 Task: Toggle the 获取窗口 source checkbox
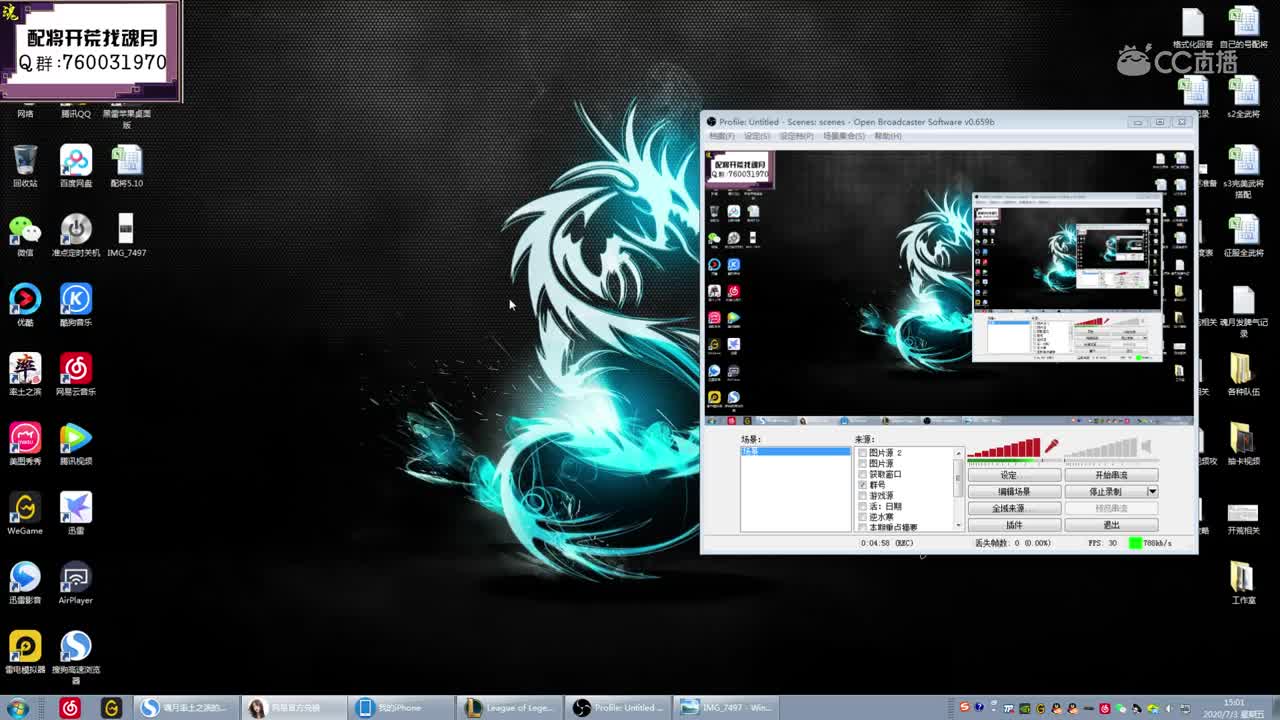863,474
